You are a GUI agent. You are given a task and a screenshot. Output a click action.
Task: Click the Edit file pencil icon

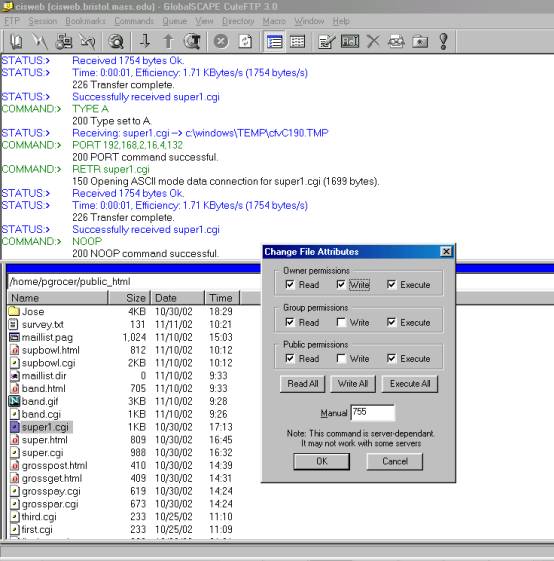coord(327,42)
